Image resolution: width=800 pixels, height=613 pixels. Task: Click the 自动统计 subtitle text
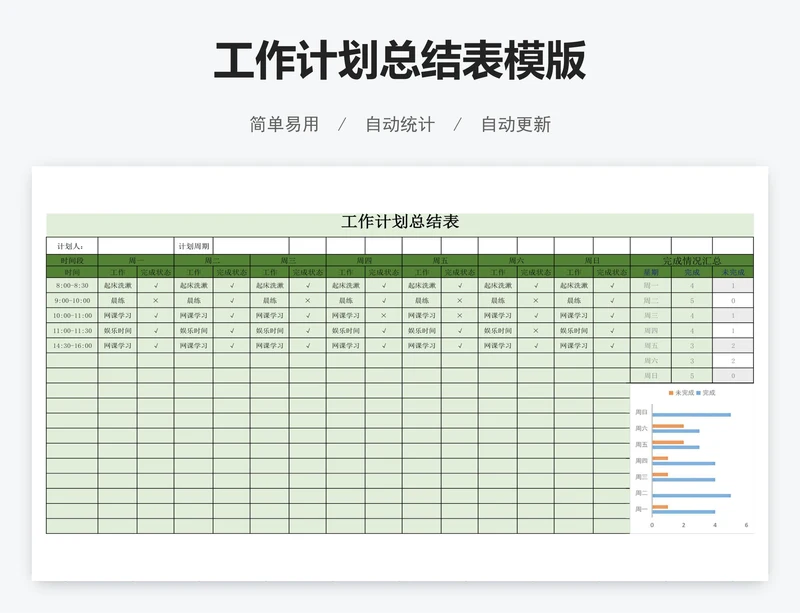pos(400,124)
